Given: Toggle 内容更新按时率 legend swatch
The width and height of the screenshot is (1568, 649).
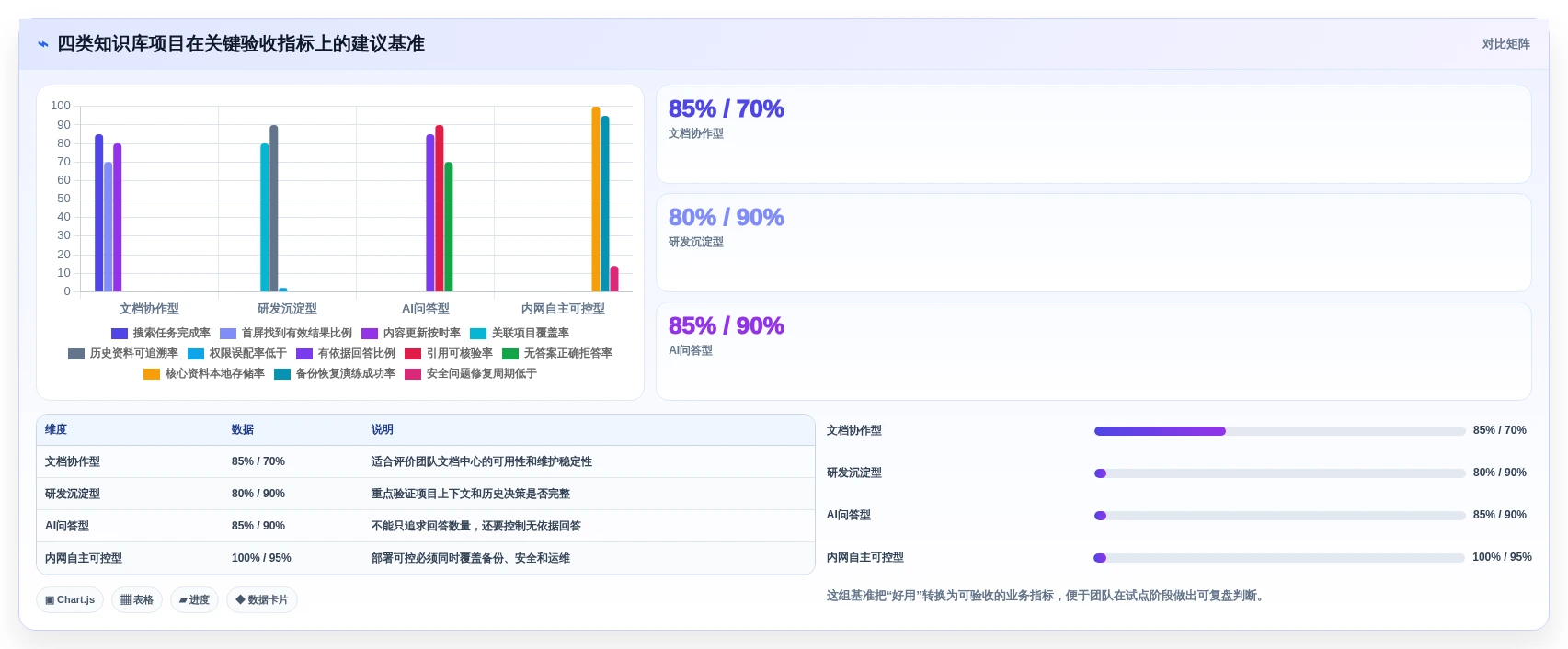Looking at the screenshot, I should pyautogui.click(x=370, y=334).
